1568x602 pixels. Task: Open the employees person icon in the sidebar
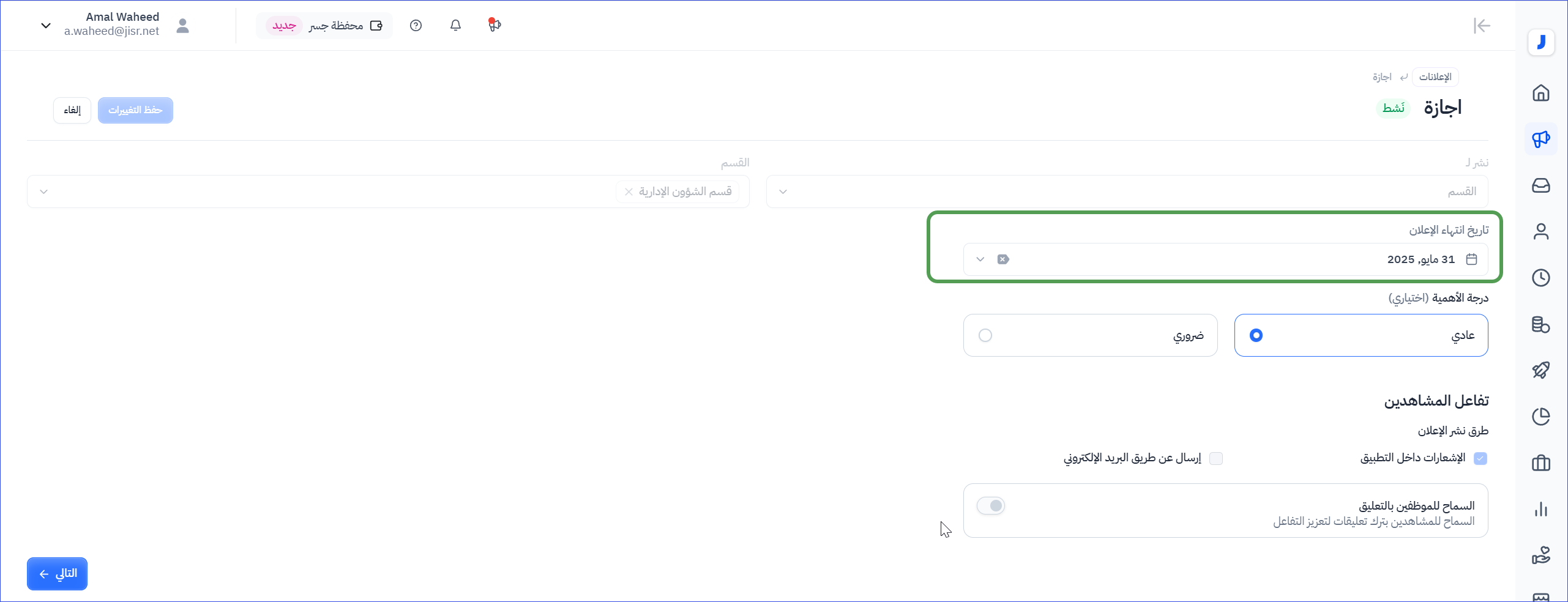pyautogui.click(x=1540, y=231)
